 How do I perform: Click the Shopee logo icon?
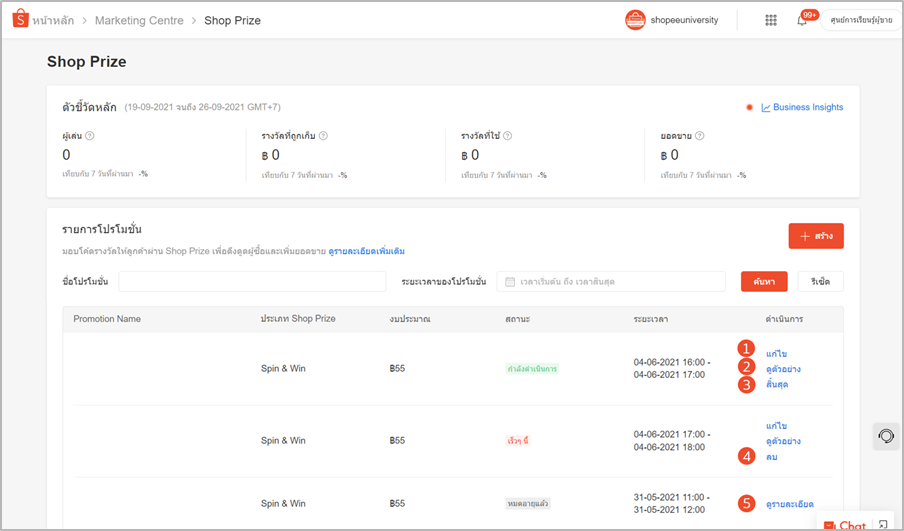point(20,19)
